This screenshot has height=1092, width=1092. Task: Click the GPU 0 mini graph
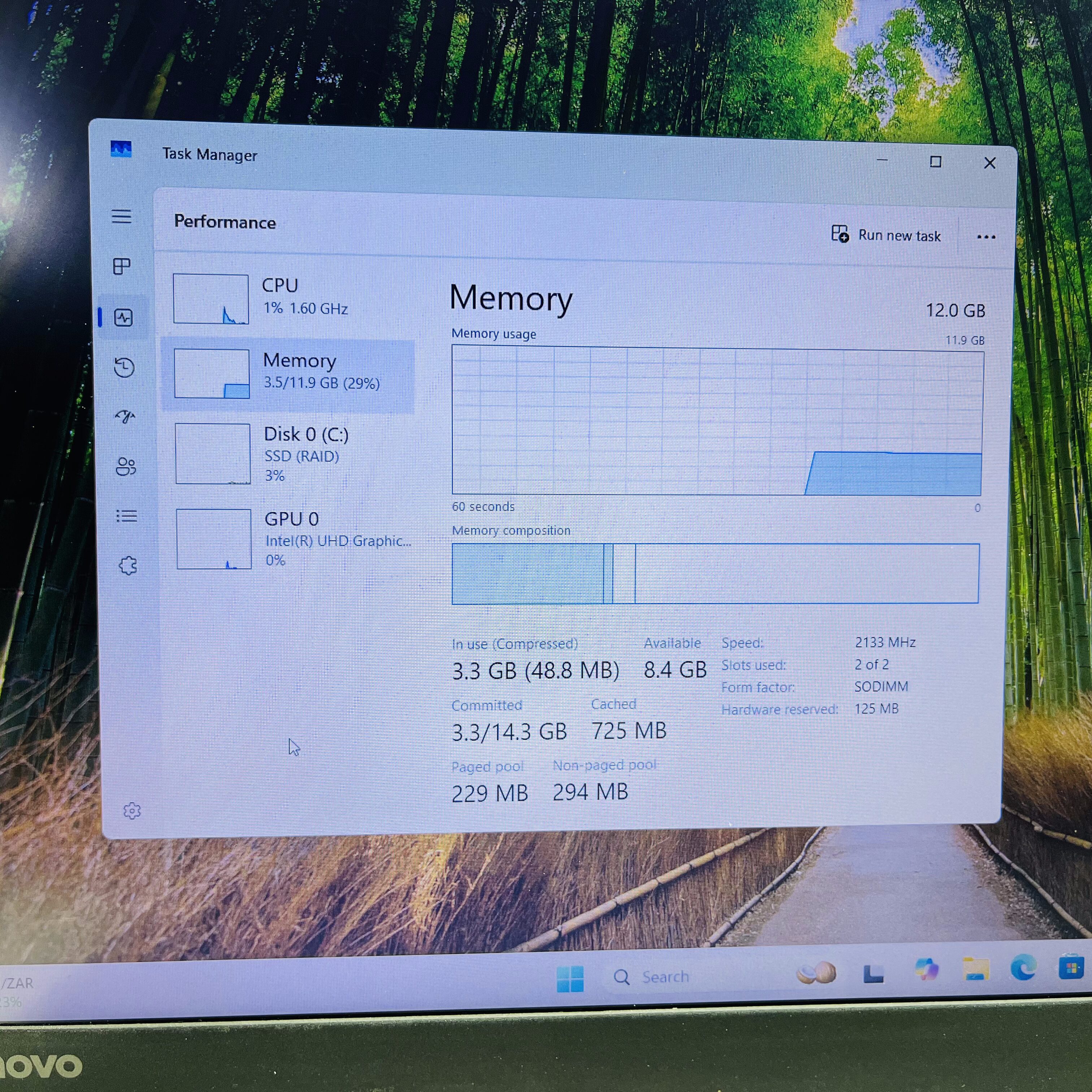214,539
